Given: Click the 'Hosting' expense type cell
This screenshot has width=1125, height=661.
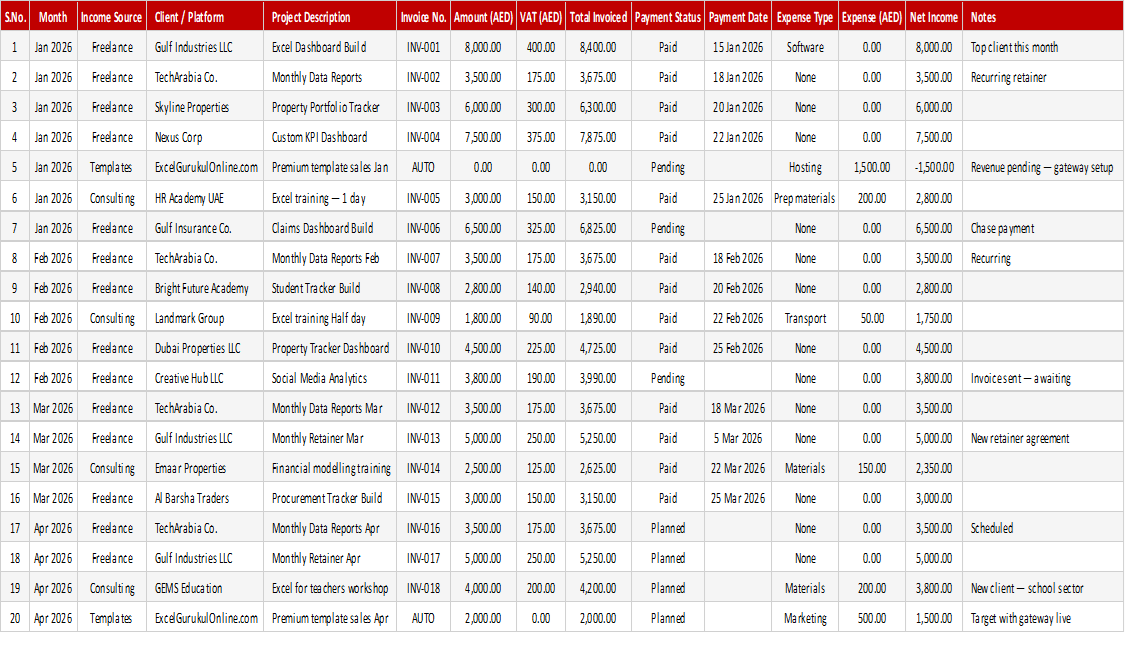Looking at the screenshot, I should coord(805,167).
